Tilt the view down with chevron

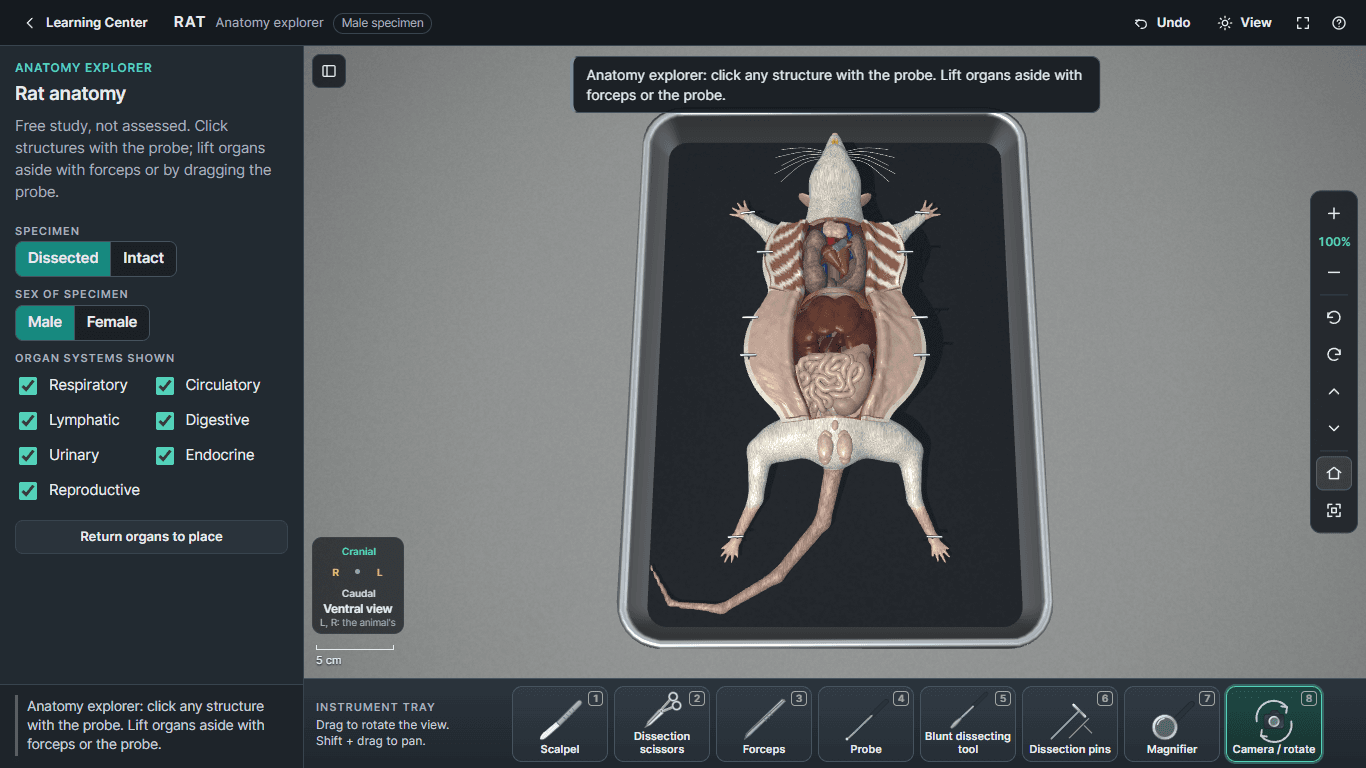(1334, 429)
